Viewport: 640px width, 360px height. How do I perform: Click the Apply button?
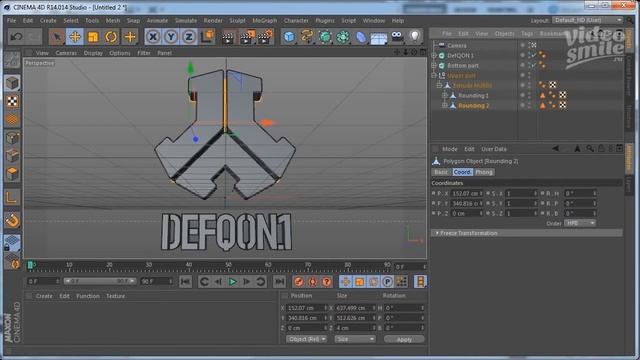pos(404,339)
